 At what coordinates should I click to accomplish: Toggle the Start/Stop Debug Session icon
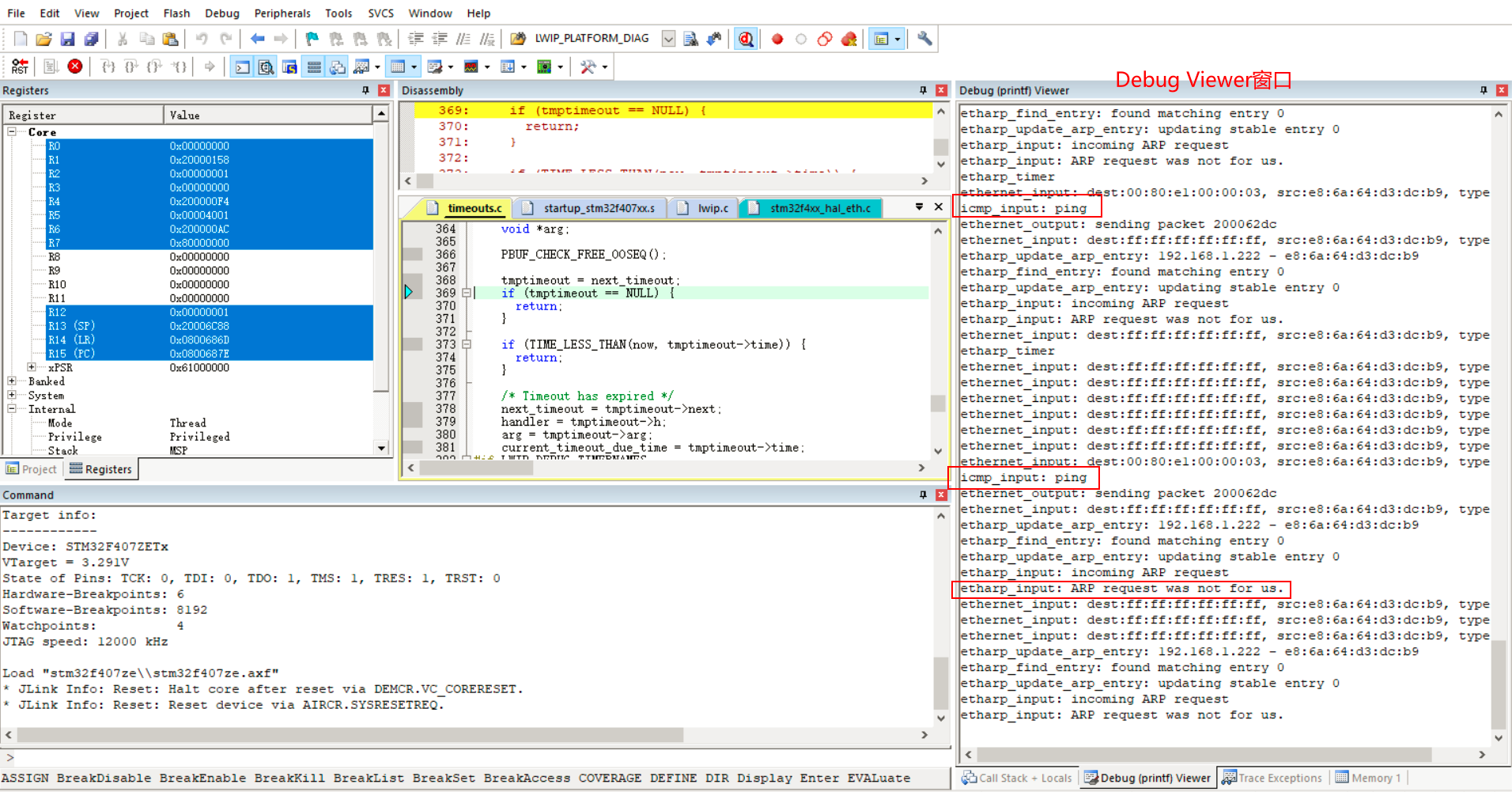pyautogui.click(x=747, y=38)
